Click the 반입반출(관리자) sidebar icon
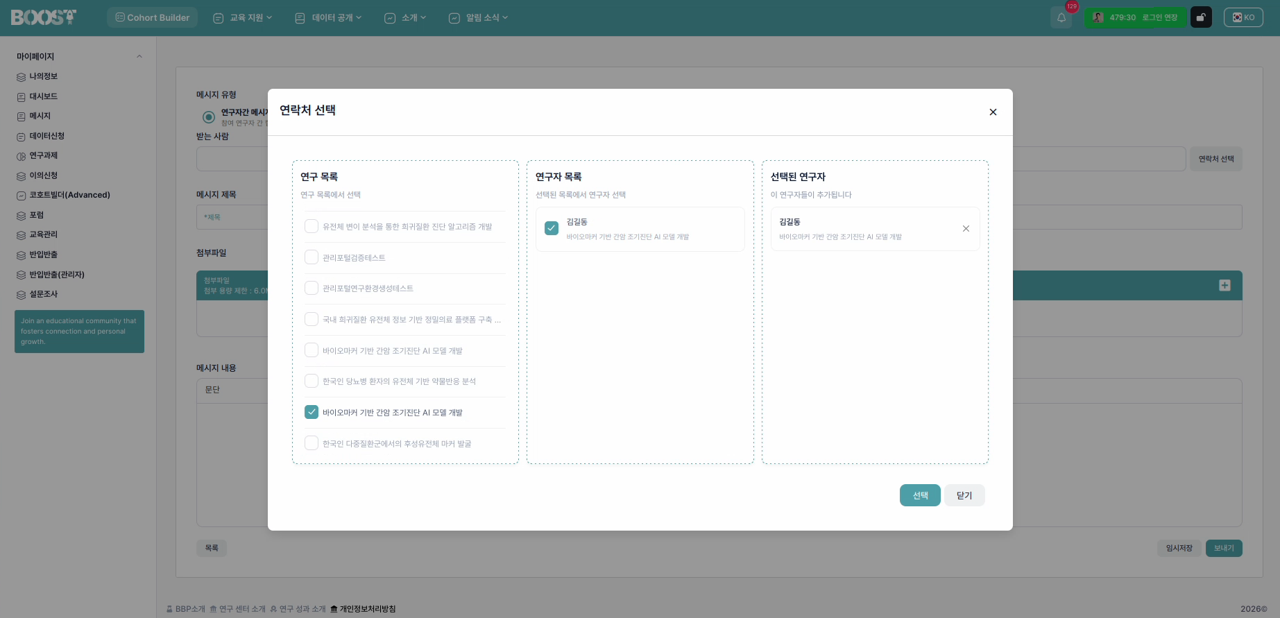Viewport: 1280px width, 618px height. click(21, 274)
